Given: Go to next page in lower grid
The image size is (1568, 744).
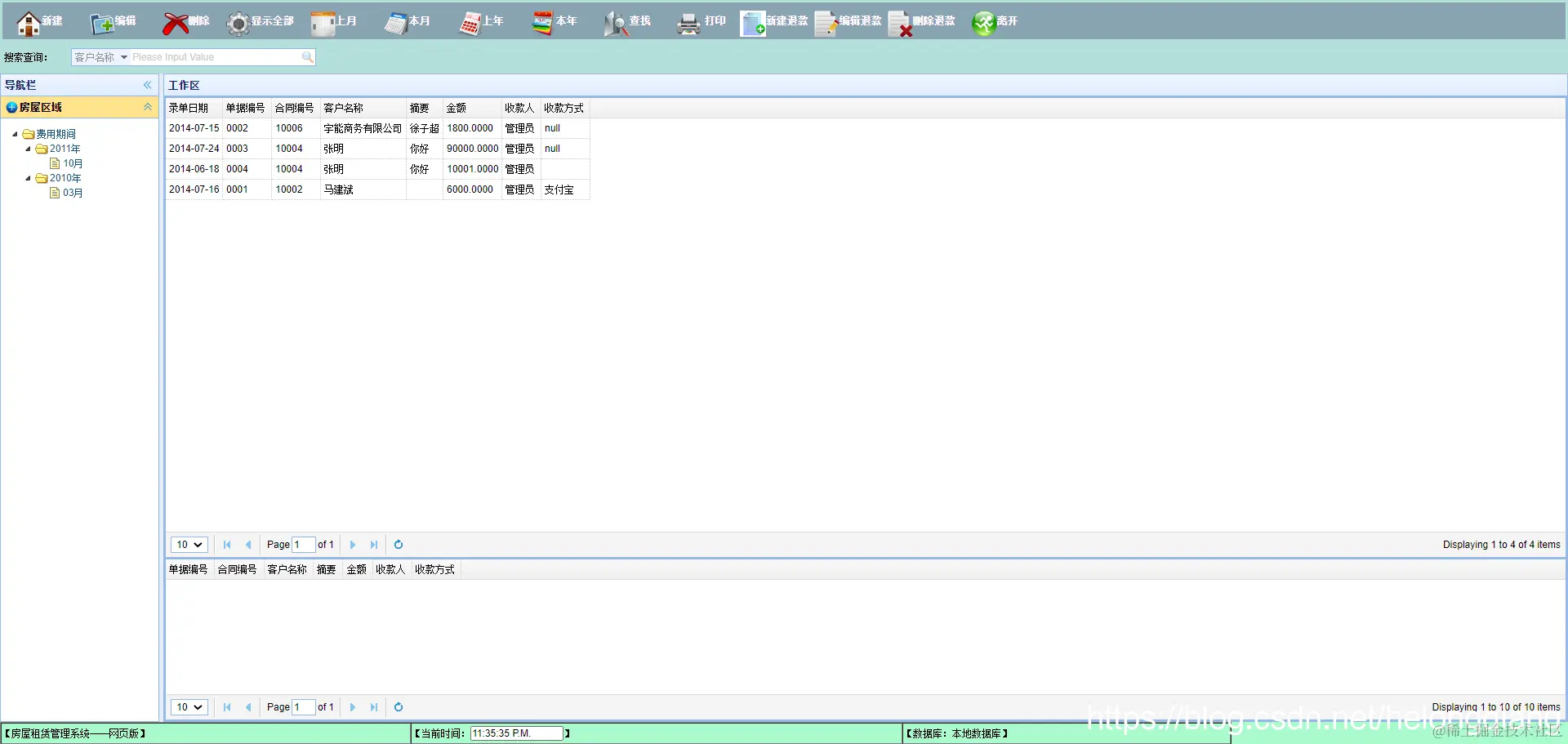Looking at the screenshot, I should [x=353, y=707].
